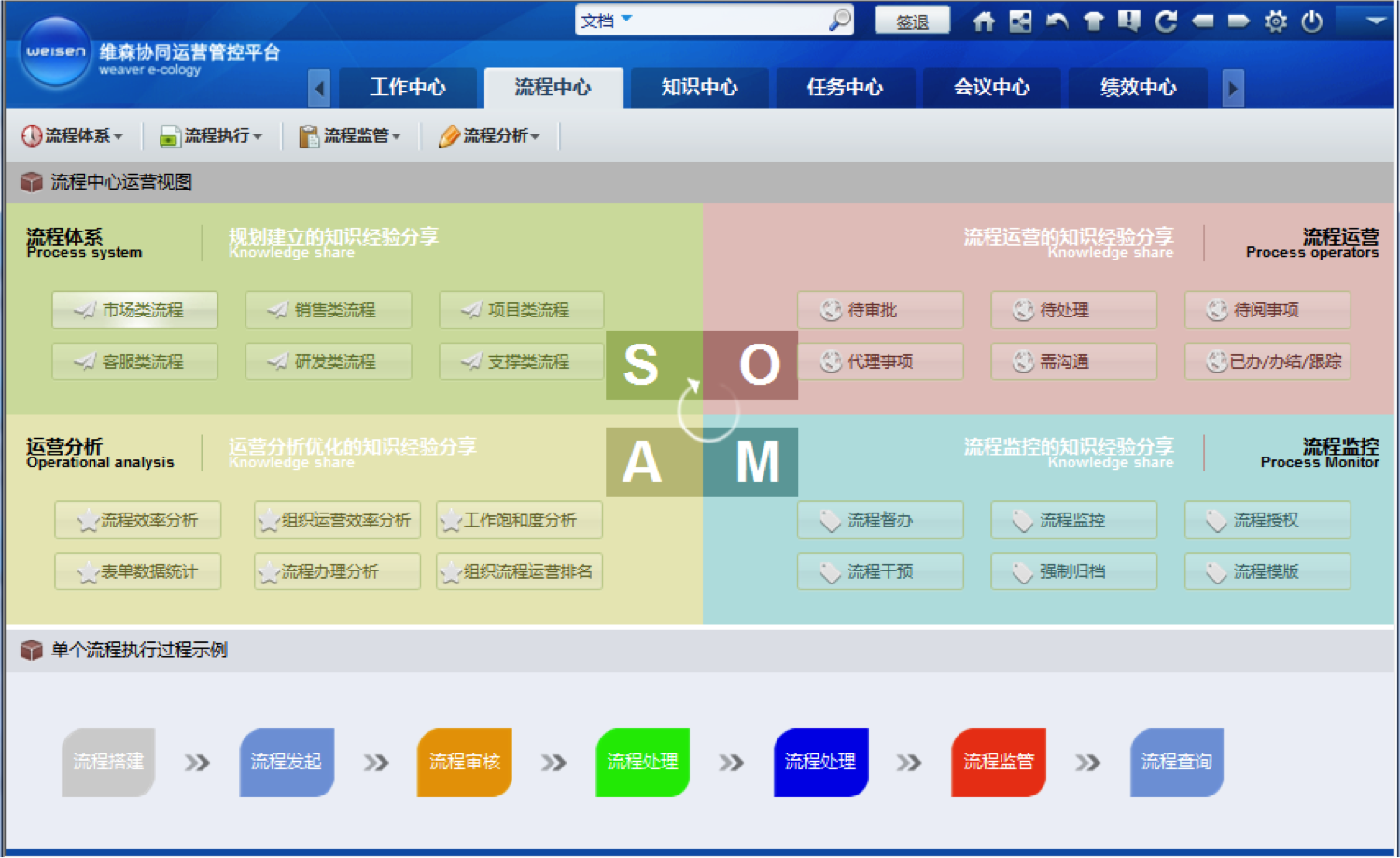The height and width of the screenshot is (858, 1400).
Task: Click the home icon in top toolbar
Action: pos(983,21)
